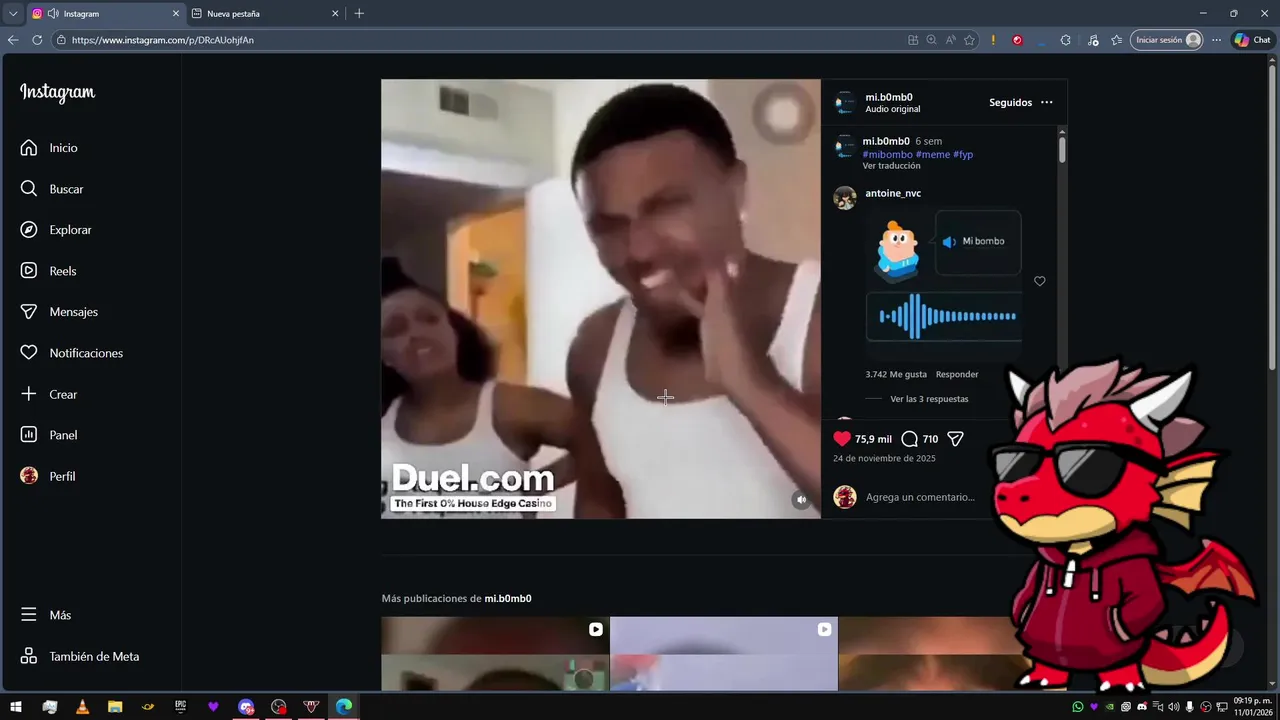Click the 710 comments count

pyautogui.click(x=930, y=439)
